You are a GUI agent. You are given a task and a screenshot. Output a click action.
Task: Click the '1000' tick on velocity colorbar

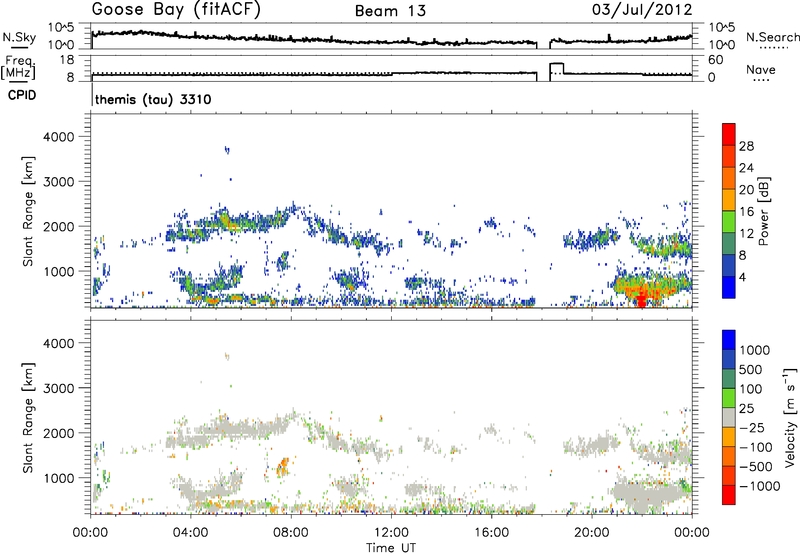pos(755,350)
